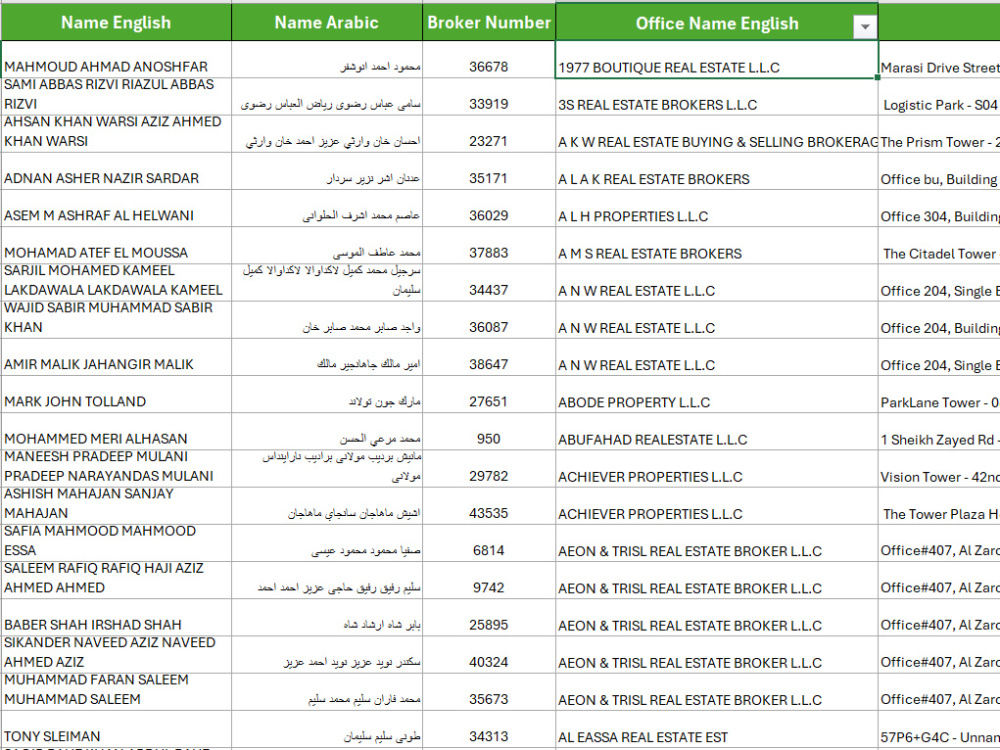Click broker number 36678
The height and width of the screenshot is (750, 1000).
[489, 60]
